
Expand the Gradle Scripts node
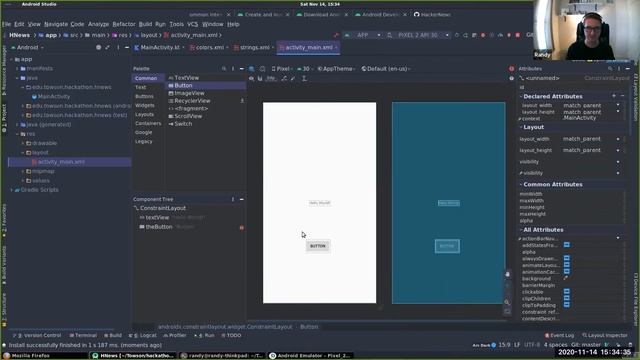tap(11, 190)
